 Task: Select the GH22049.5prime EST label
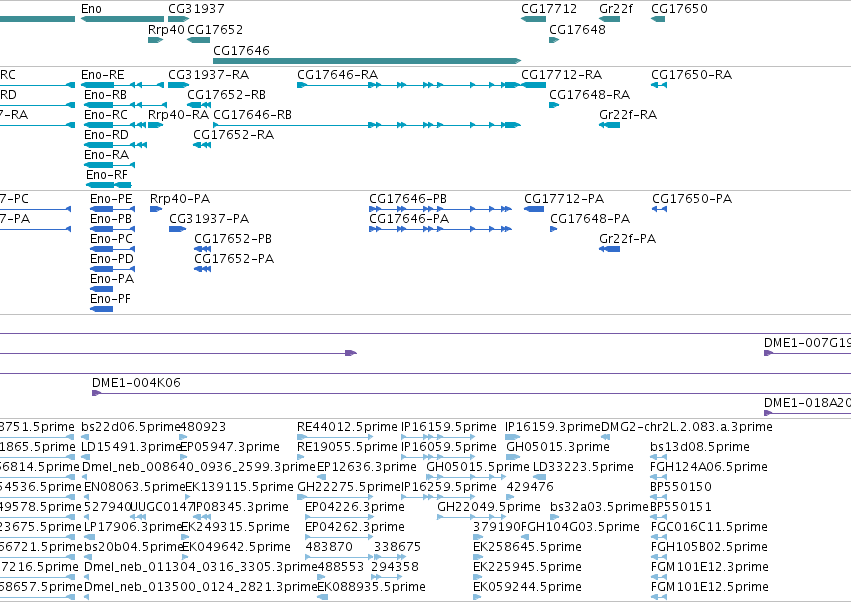[489, 507]
